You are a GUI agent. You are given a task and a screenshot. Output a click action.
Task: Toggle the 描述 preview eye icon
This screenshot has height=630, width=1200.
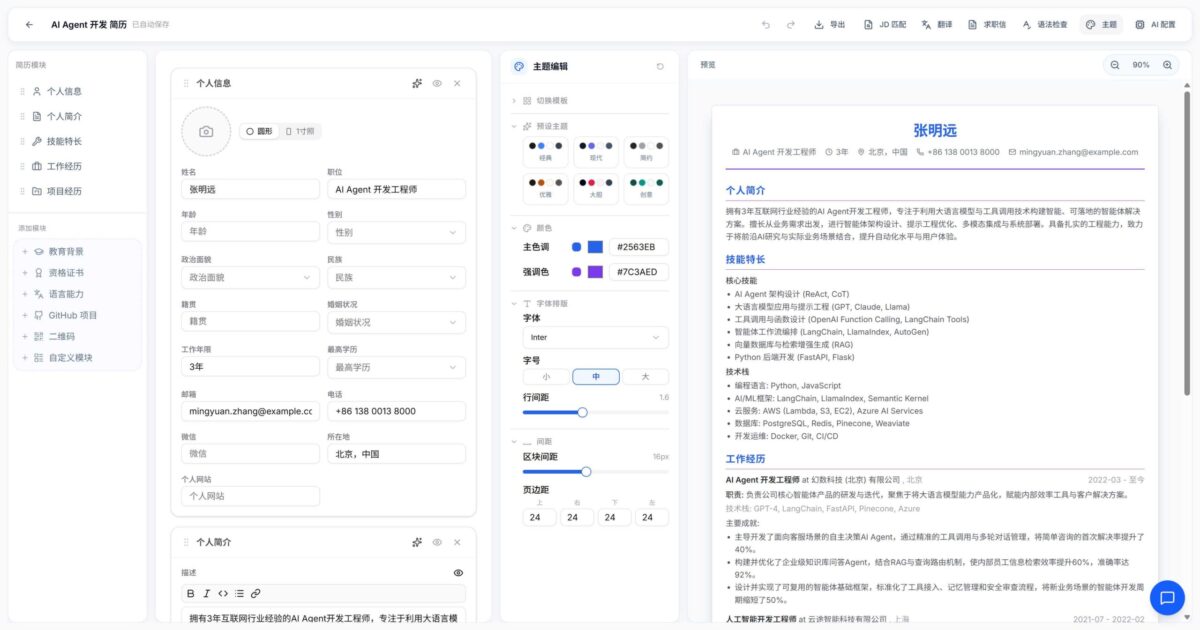point(458,573)
